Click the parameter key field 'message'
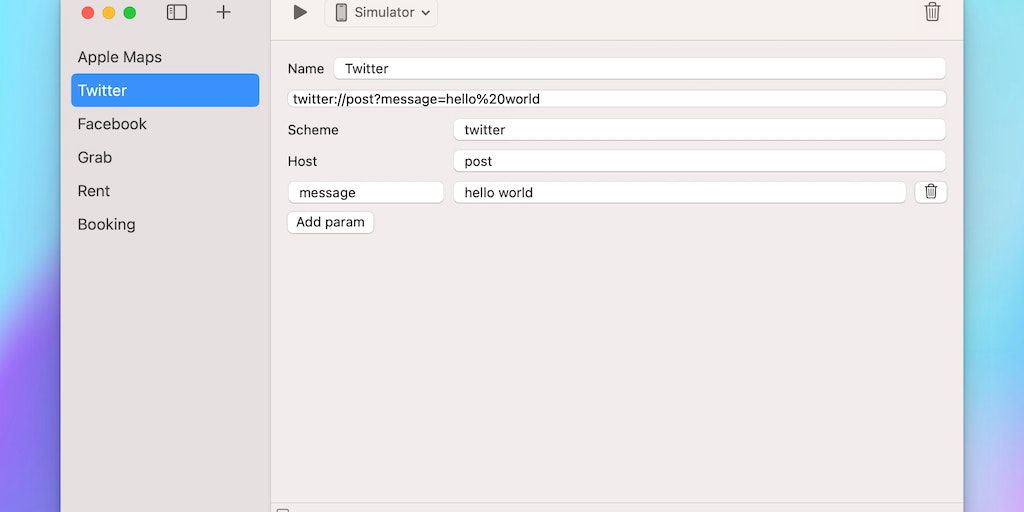 point(366,193)
